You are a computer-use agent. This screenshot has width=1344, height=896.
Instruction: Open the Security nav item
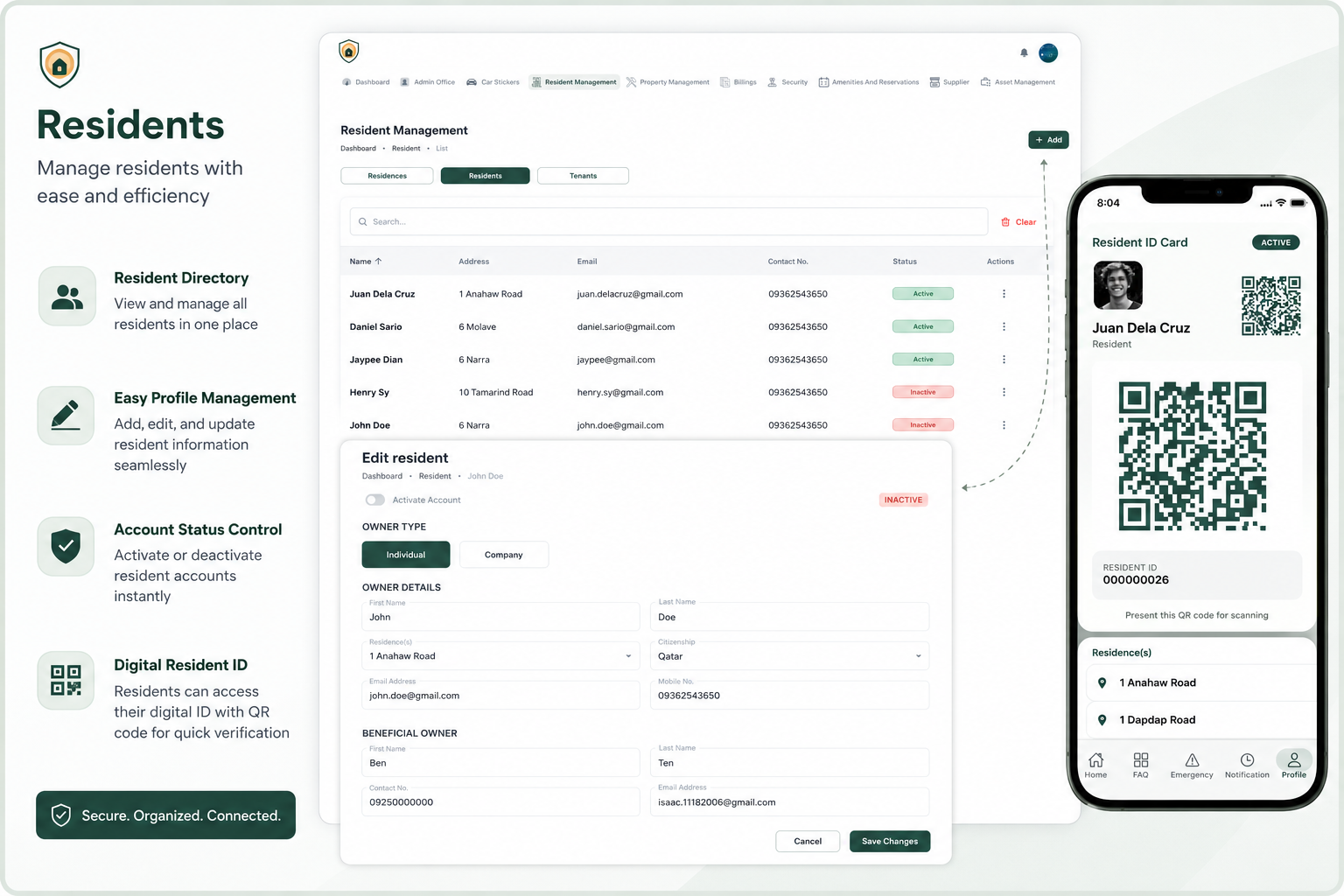(x=787, y=82)
